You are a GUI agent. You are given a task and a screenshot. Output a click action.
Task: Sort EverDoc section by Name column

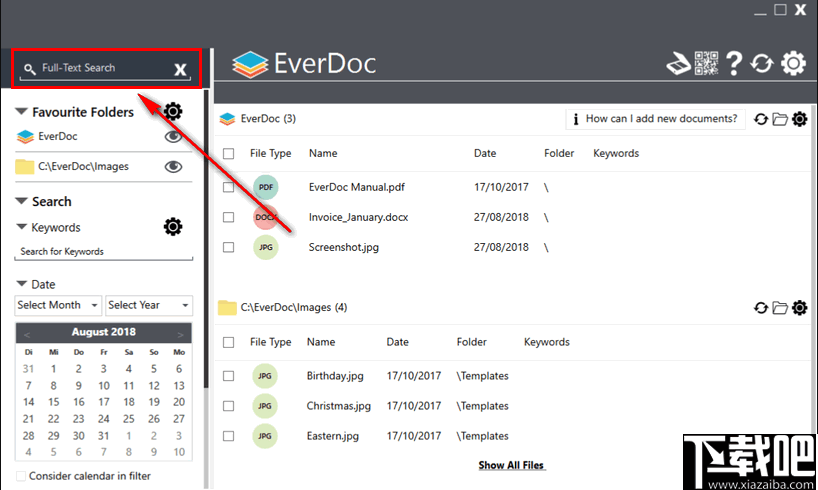point(323,153)
